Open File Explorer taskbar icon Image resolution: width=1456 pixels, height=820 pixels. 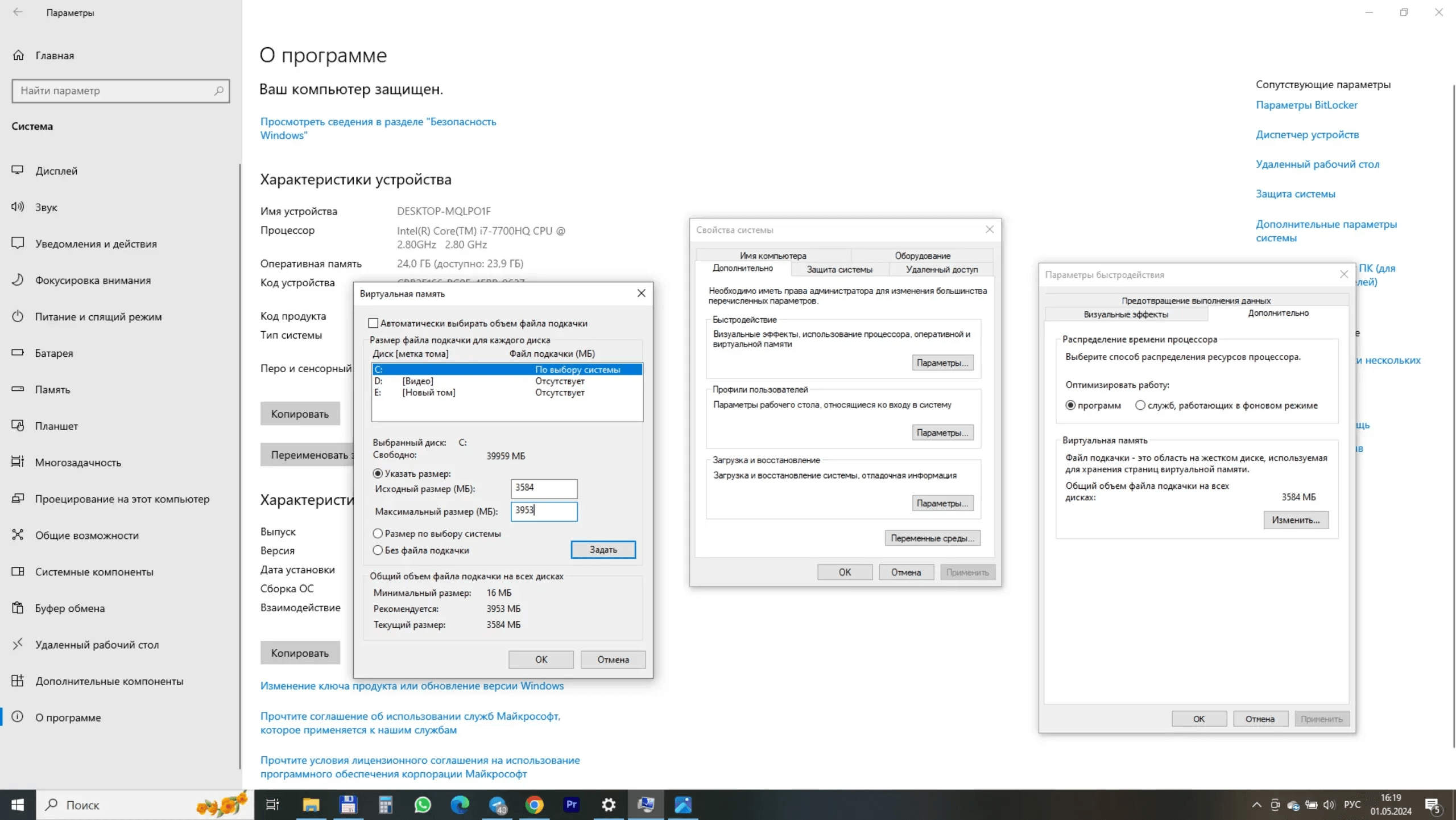pos(311,805)
